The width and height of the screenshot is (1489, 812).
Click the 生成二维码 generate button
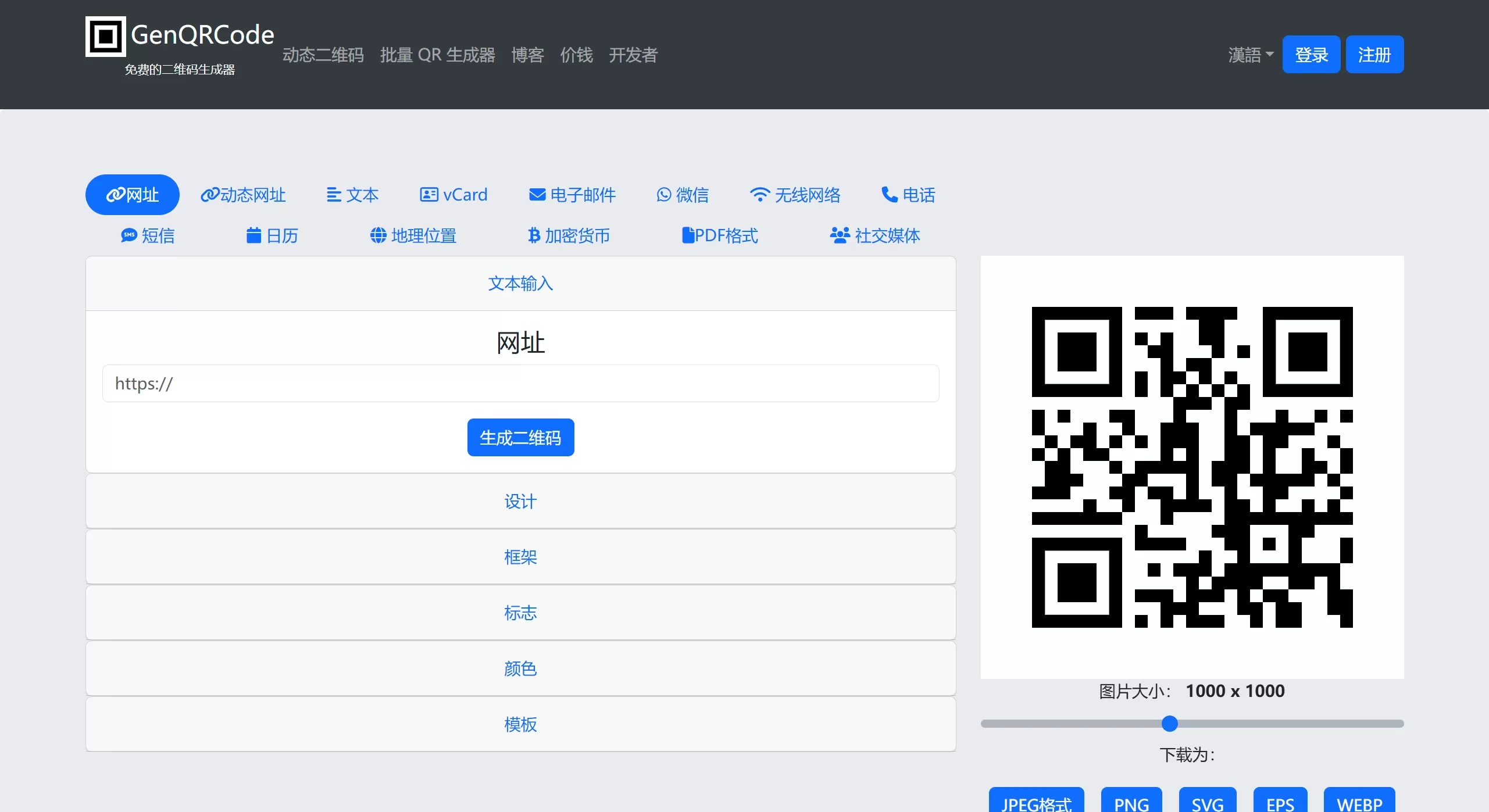point(520,437)
